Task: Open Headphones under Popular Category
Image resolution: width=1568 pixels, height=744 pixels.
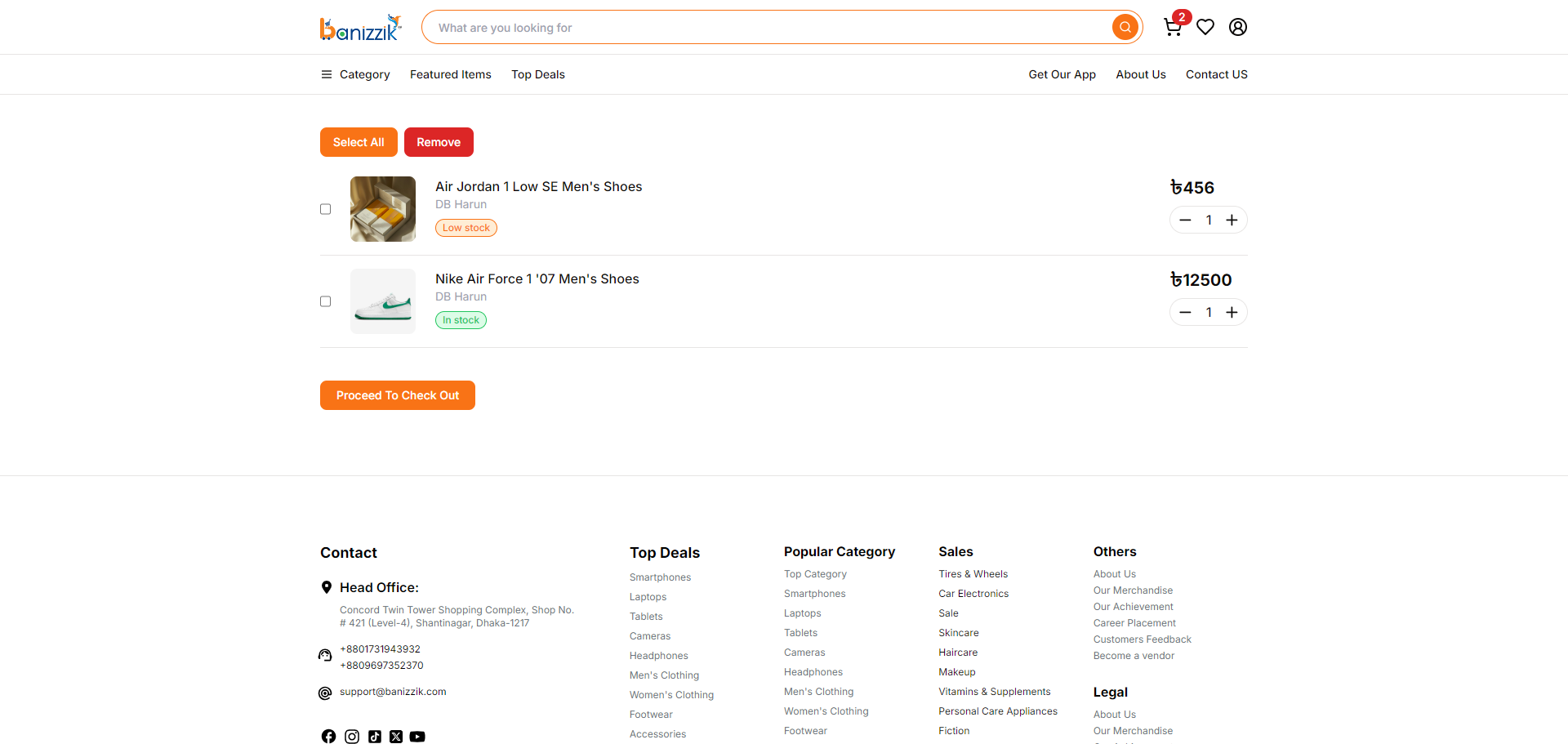Action: (813, 672)
